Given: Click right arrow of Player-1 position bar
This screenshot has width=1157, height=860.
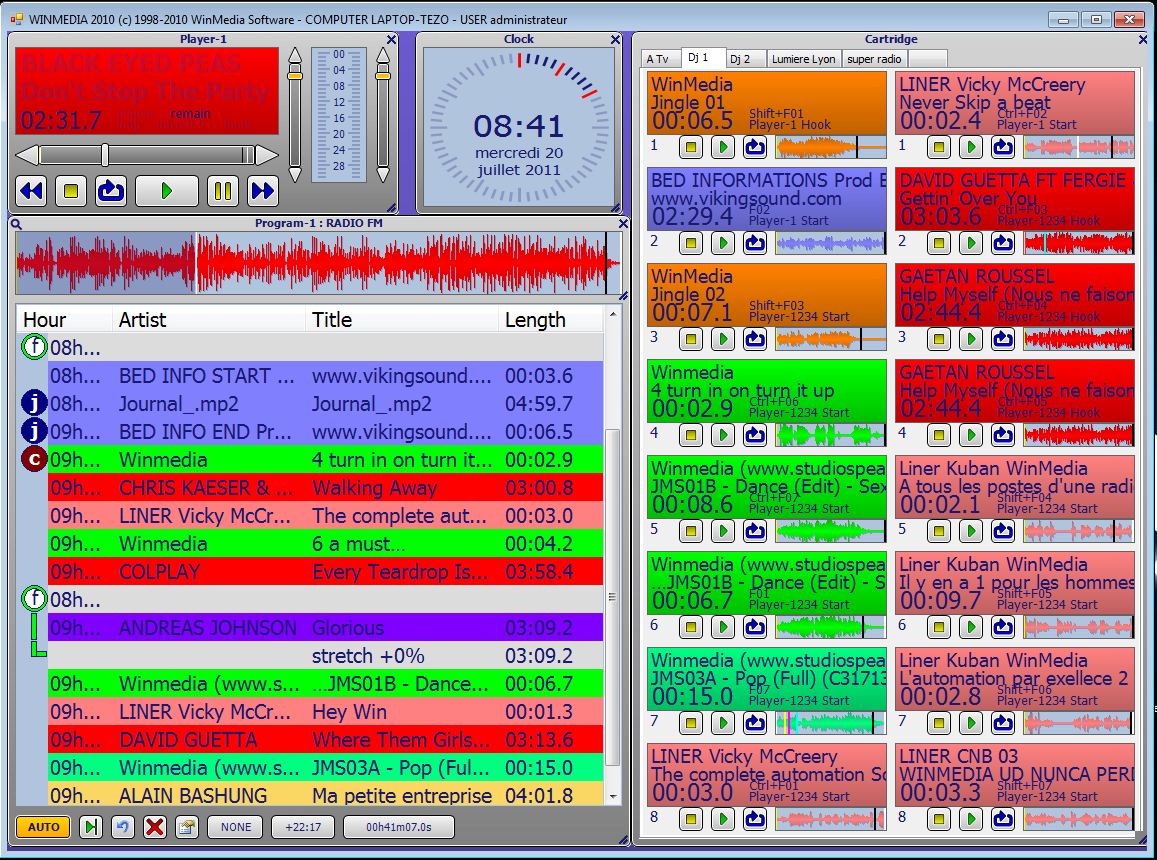Looking at the screenshot, I should (267, 155).
